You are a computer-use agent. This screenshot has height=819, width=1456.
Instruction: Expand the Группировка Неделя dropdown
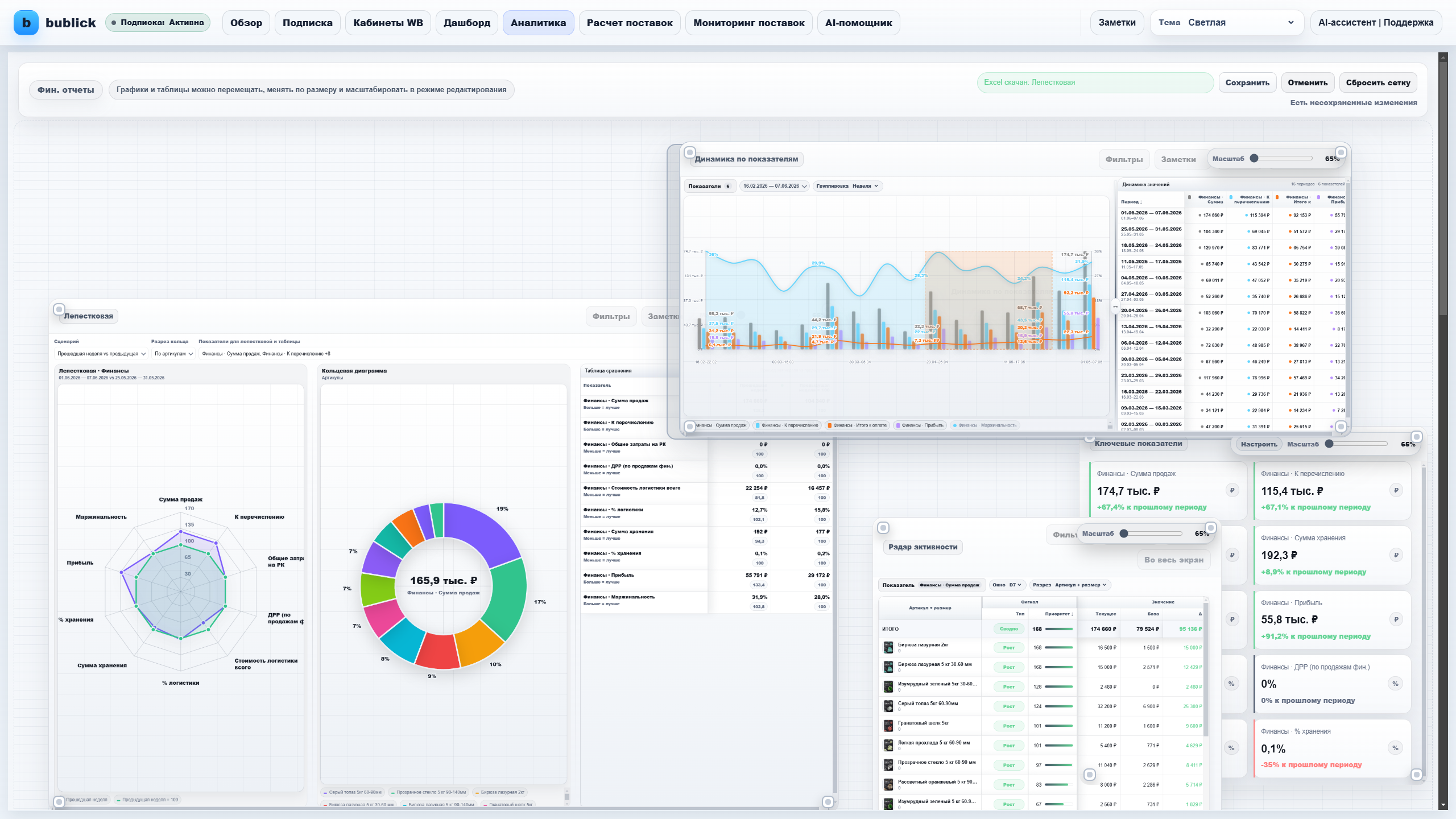[847, 186]
